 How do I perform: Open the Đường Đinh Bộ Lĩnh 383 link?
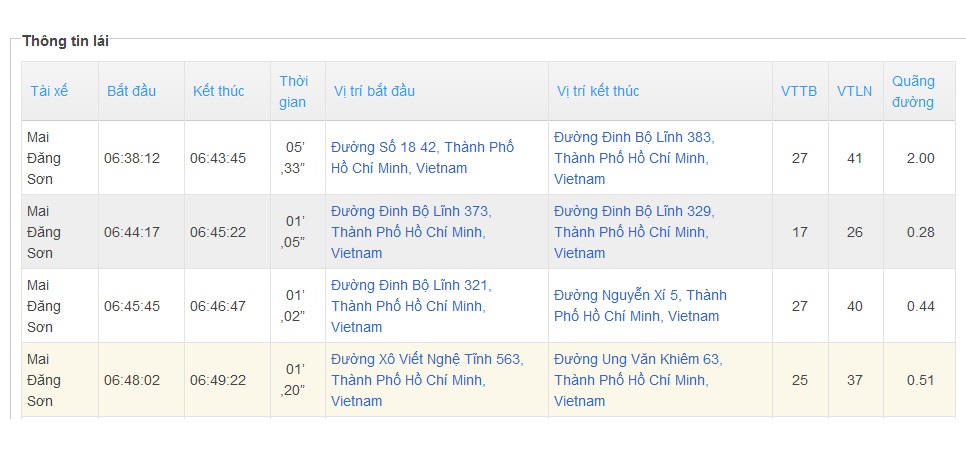point(634,158)
